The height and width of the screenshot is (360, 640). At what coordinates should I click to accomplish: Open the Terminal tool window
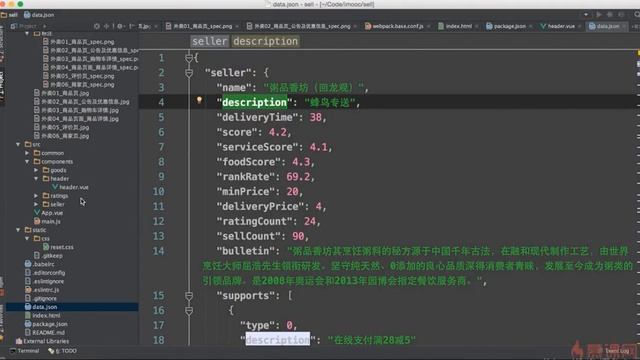point(24,351)
